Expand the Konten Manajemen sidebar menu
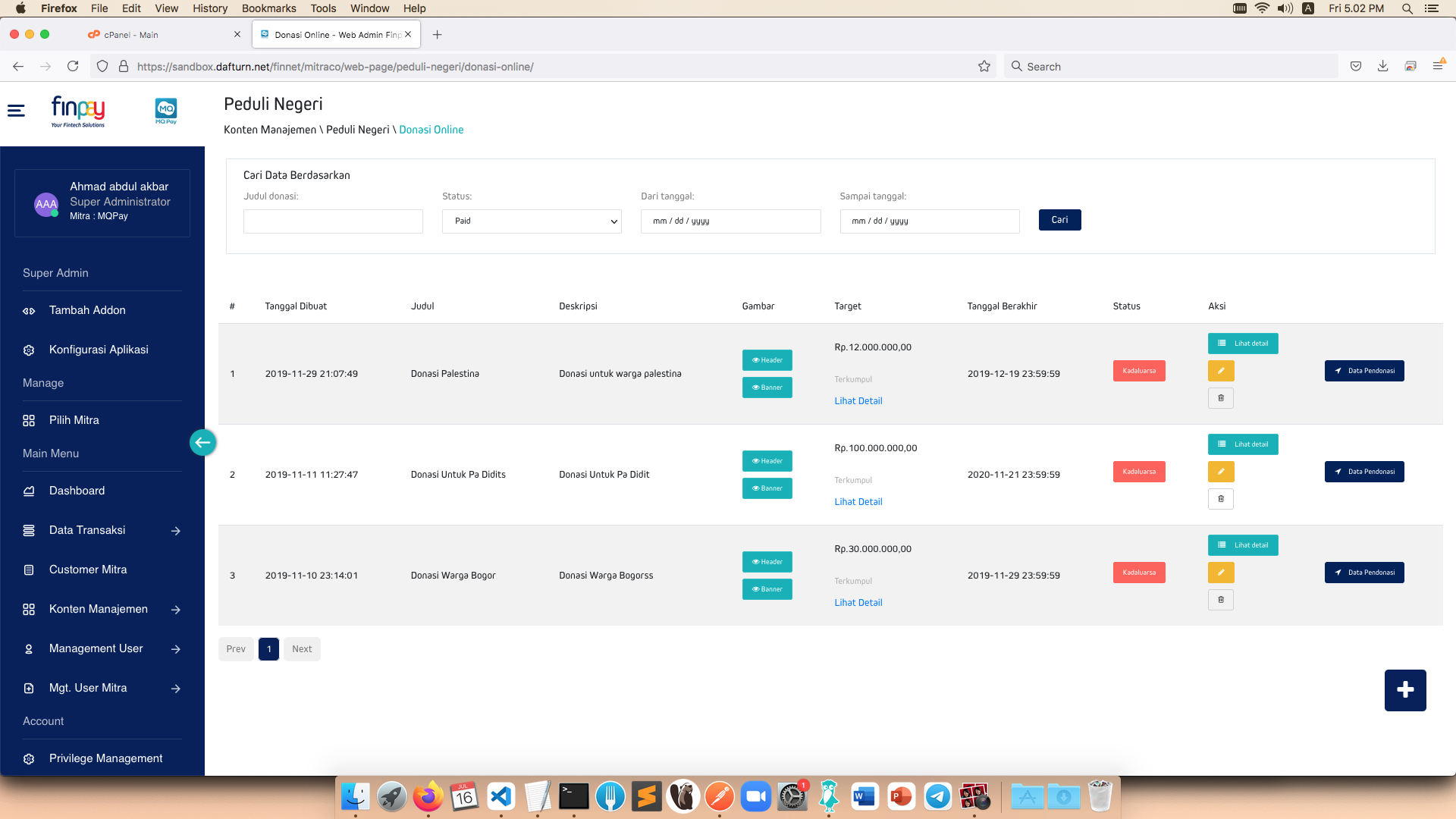Screen dimensions: 1456x819 99,609
